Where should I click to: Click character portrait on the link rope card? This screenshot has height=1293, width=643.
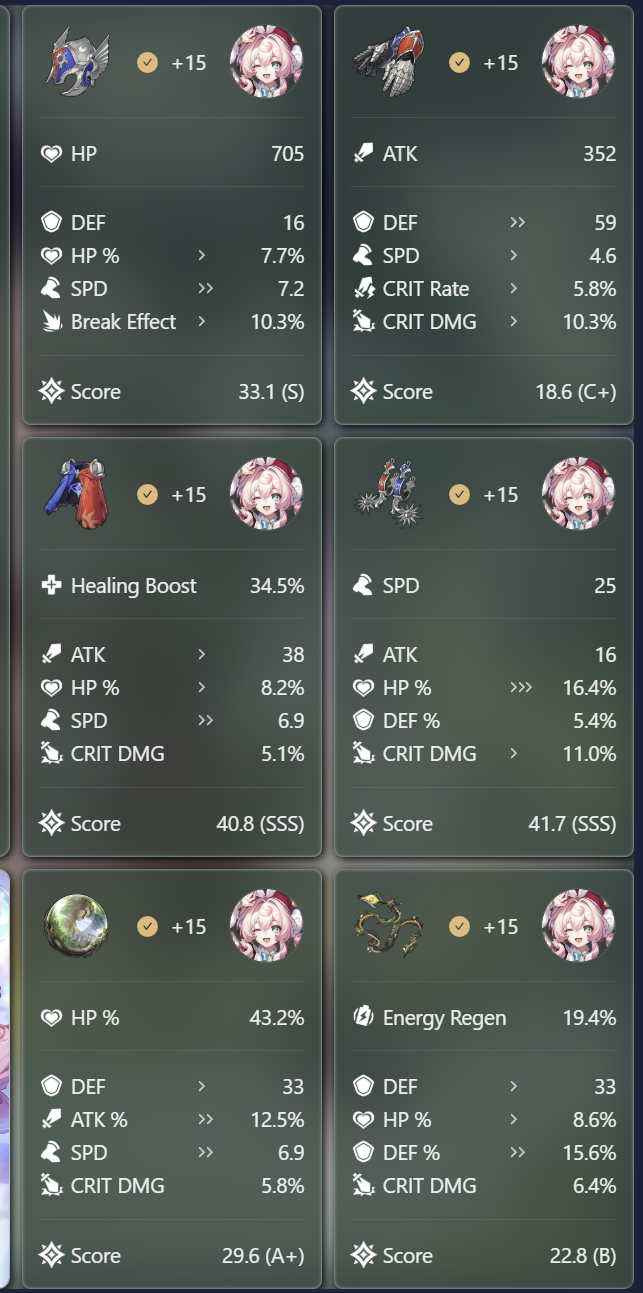click(x=578, y=926)
